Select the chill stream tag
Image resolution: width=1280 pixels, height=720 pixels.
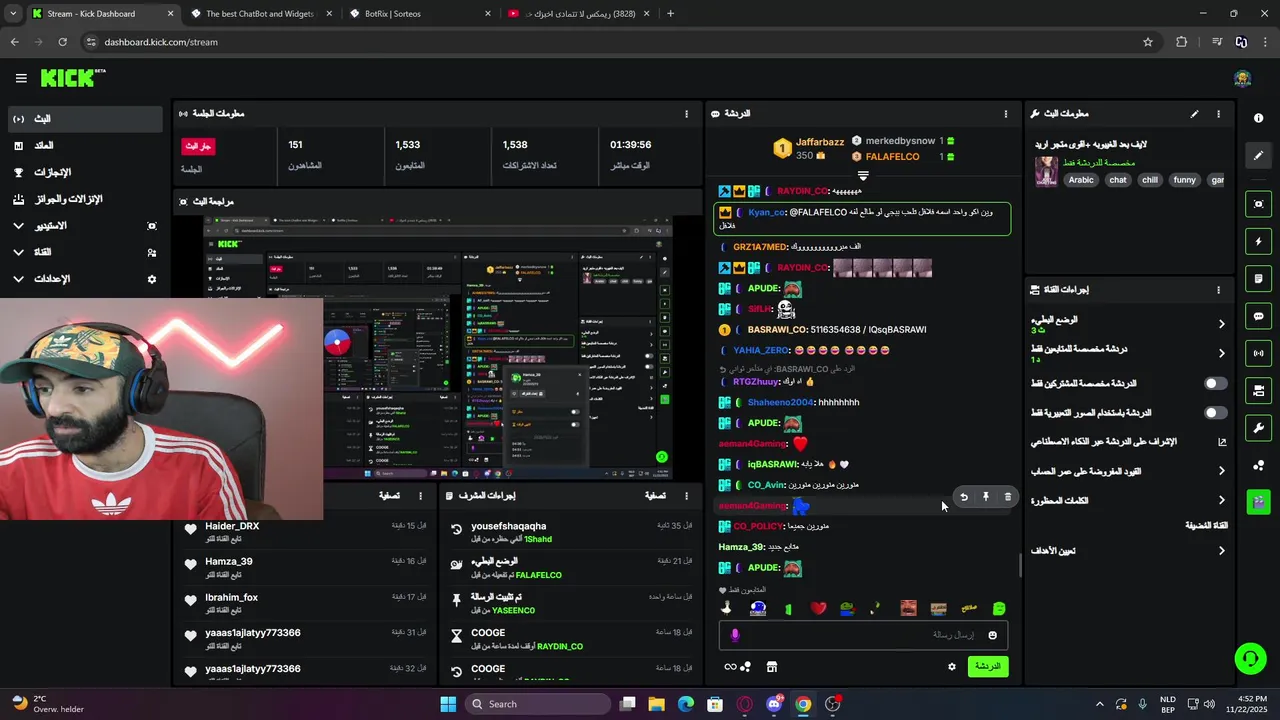pyautogui.click(x=1149, y=180)
